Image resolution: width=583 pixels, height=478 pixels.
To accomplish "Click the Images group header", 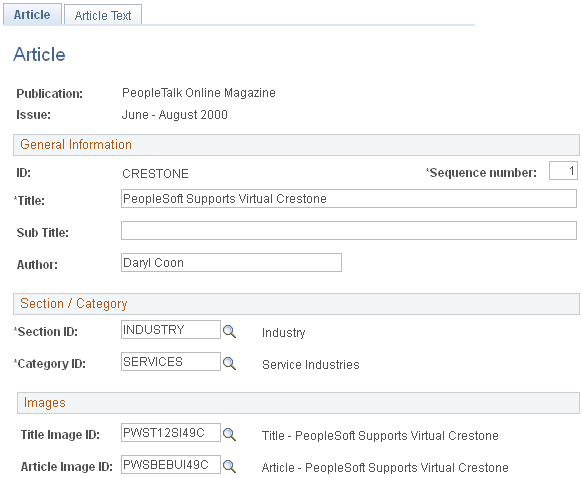I will click(x=298, y=403).
